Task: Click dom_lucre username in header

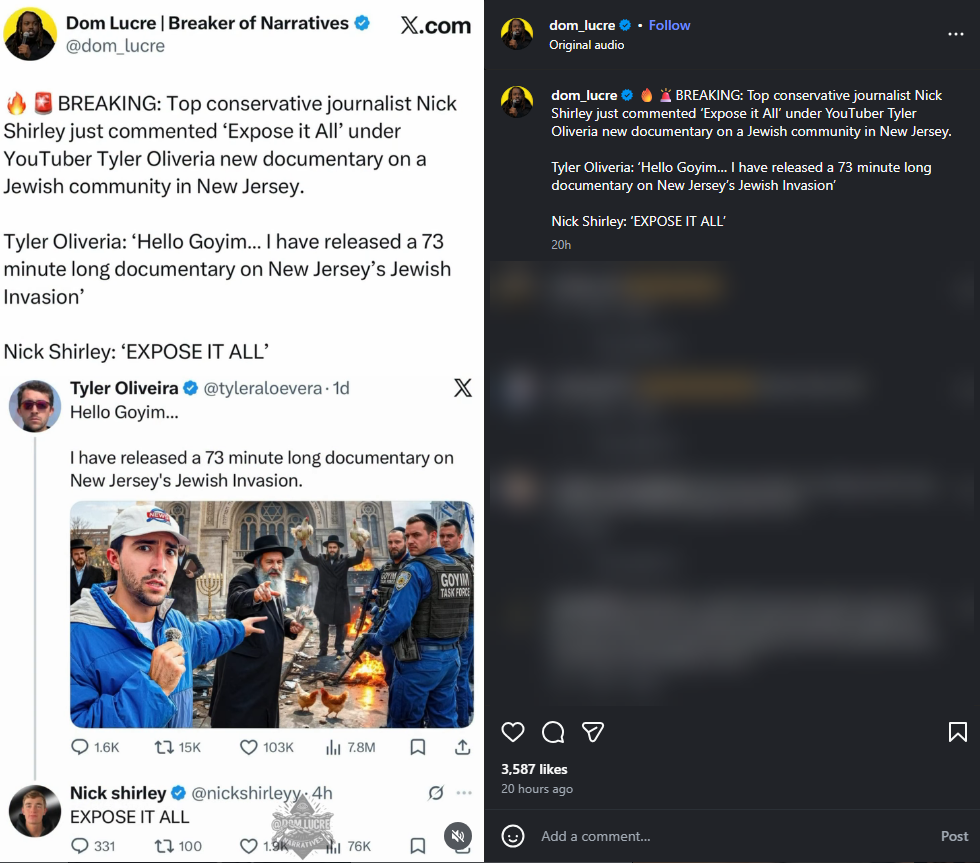Action: click(582, 25)
